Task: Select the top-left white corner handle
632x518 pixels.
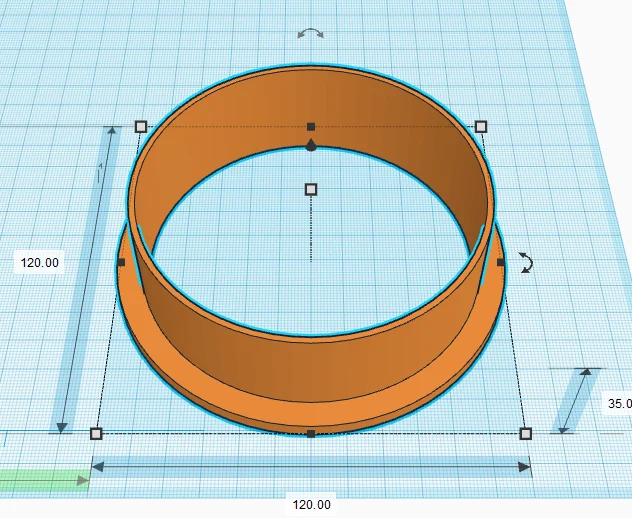Action: 141,127
